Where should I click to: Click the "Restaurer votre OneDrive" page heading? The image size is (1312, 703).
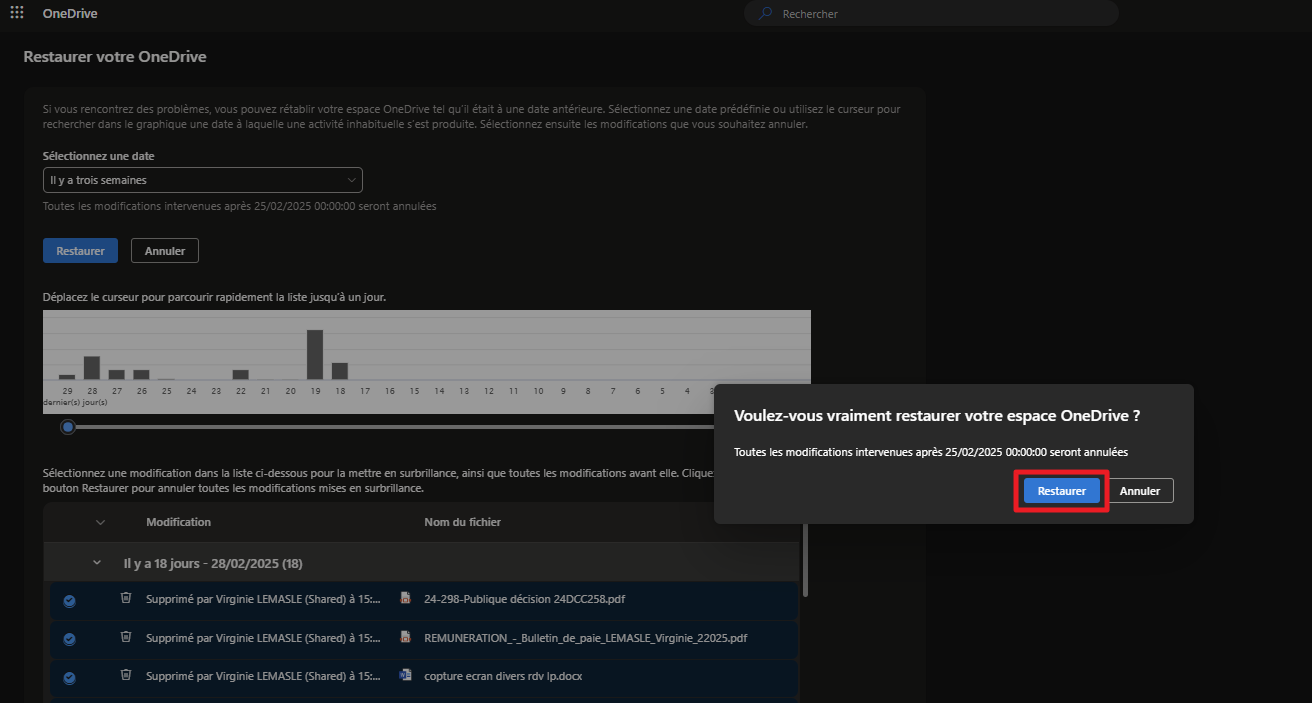pos(115,57)
